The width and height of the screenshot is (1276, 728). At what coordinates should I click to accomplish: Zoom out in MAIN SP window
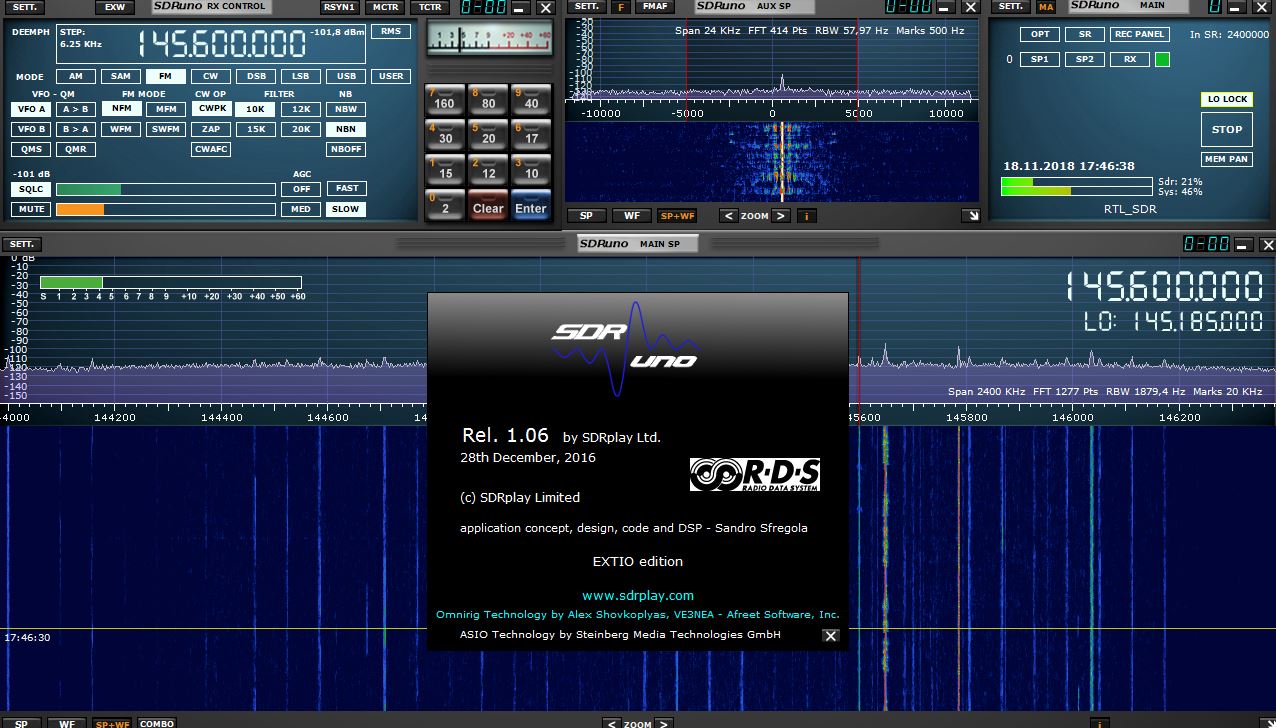[612, 722]
